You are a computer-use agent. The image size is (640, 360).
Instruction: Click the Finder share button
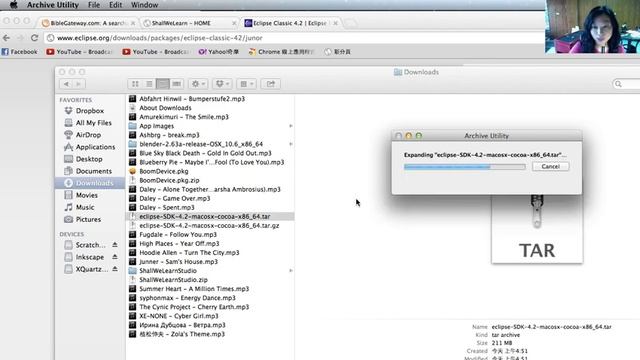271,84
